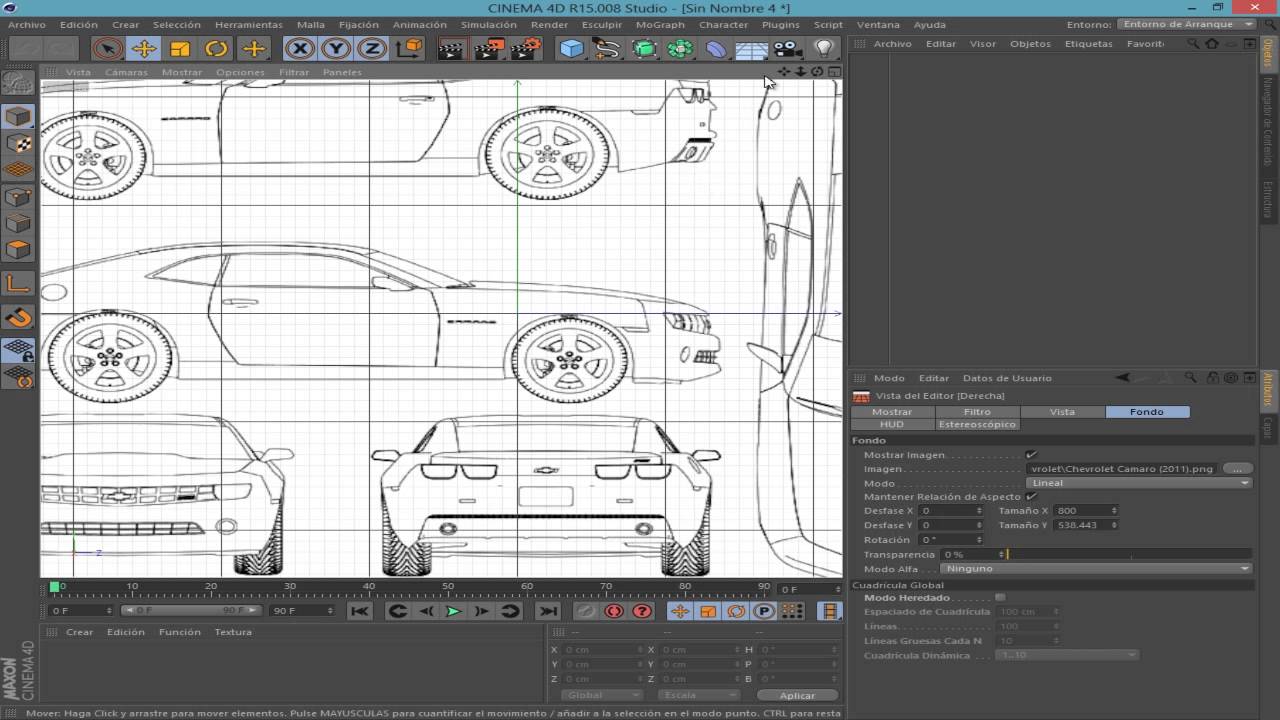Screen dimensions: 1280x720
Task: Toggle Modo Heredado checkbox
Action: click(x=1000, y=597)
